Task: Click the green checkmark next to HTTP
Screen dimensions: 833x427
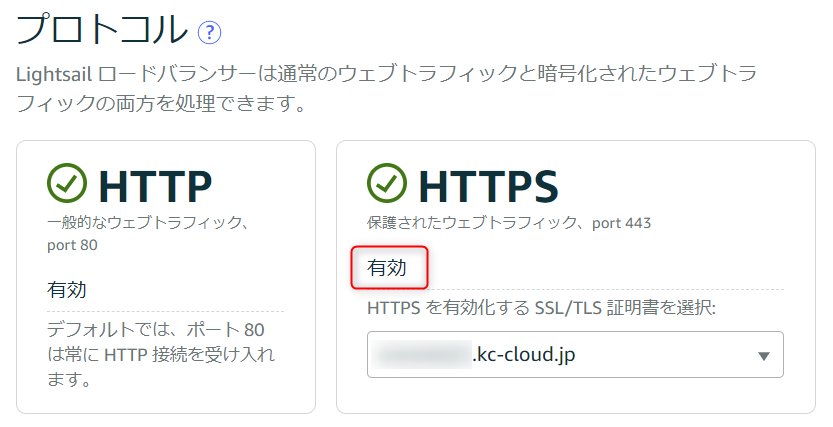Action: coord(67,183)
